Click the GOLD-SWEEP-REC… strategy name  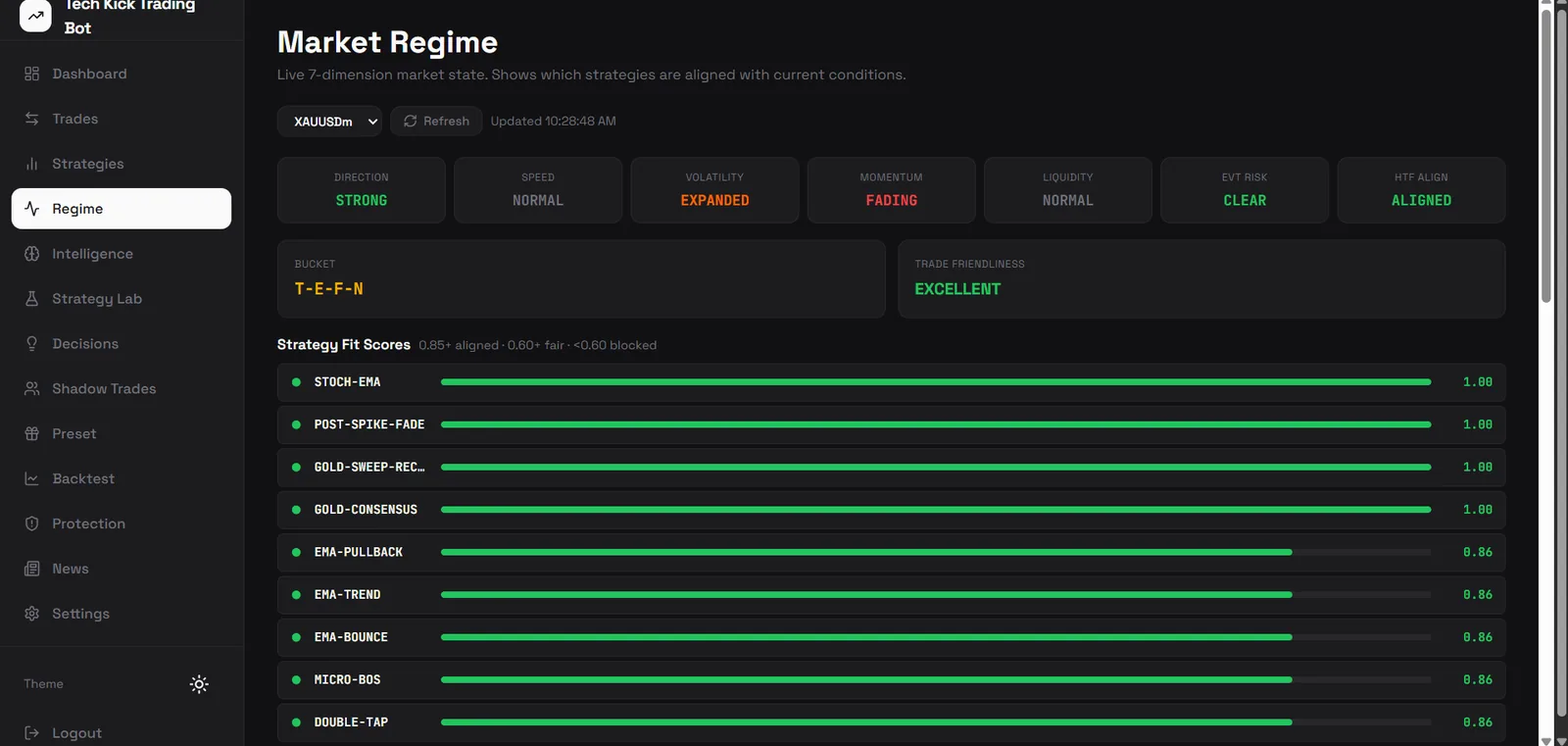click(x=369, y=468)
